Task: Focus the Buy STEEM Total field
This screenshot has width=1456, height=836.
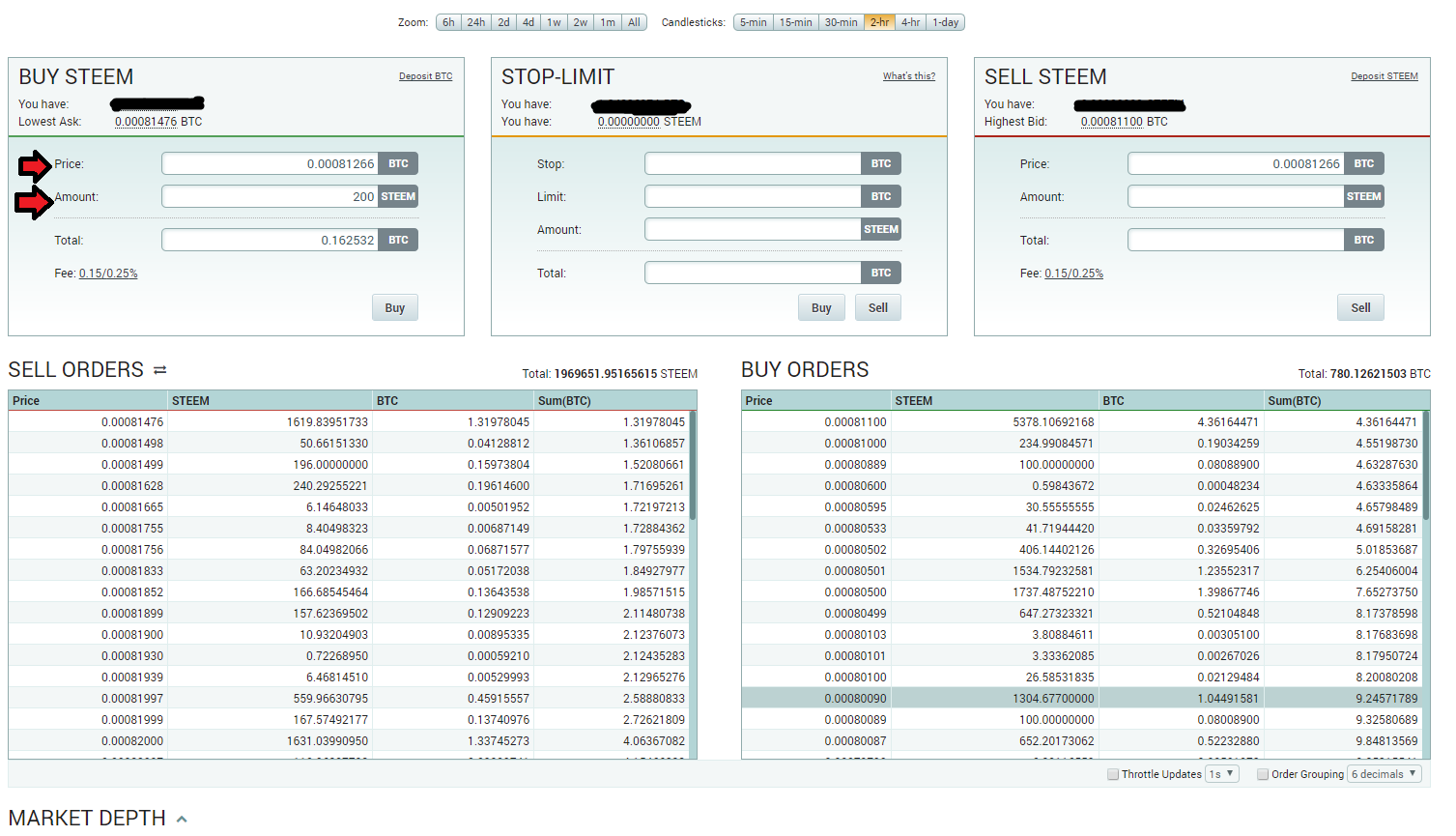Action: 271,240
